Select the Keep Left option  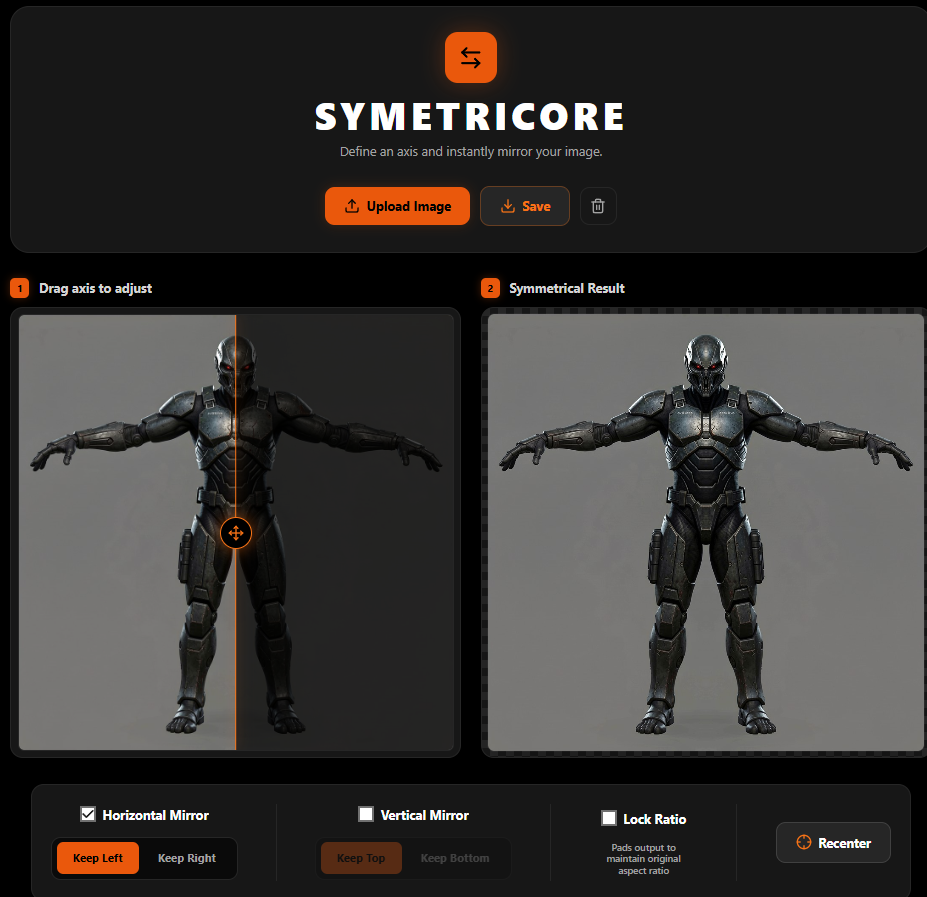tap(98, 857)
